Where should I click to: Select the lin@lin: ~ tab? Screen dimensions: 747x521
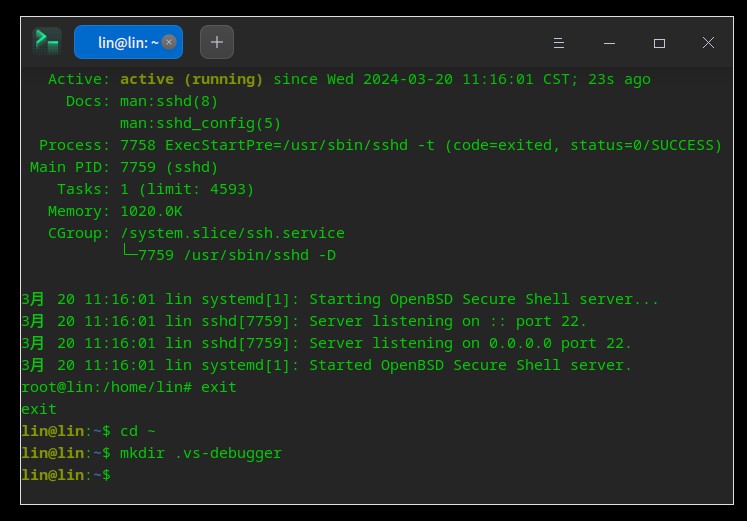pyautogui.click(x=128, y=42)
